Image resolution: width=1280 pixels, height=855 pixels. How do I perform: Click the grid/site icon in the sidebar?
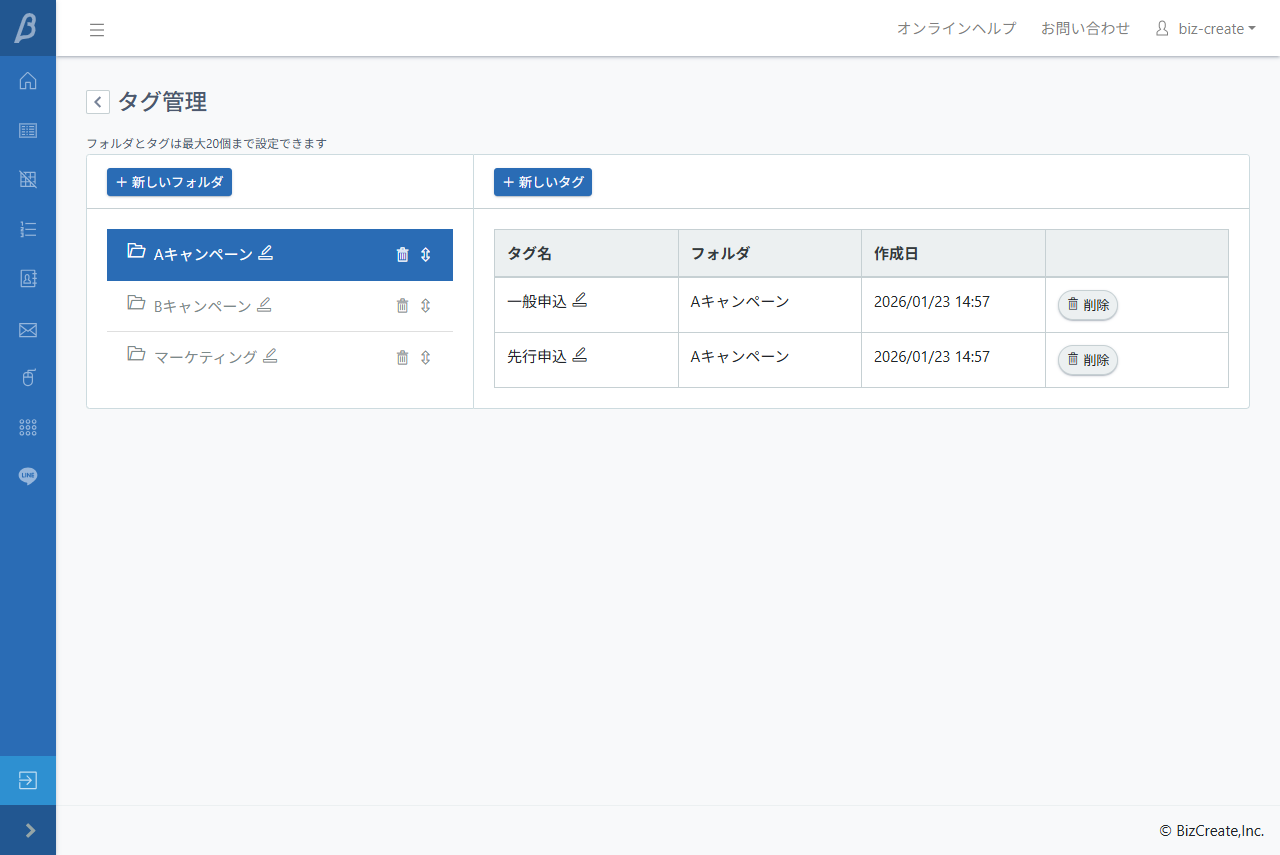coord(27,179)
